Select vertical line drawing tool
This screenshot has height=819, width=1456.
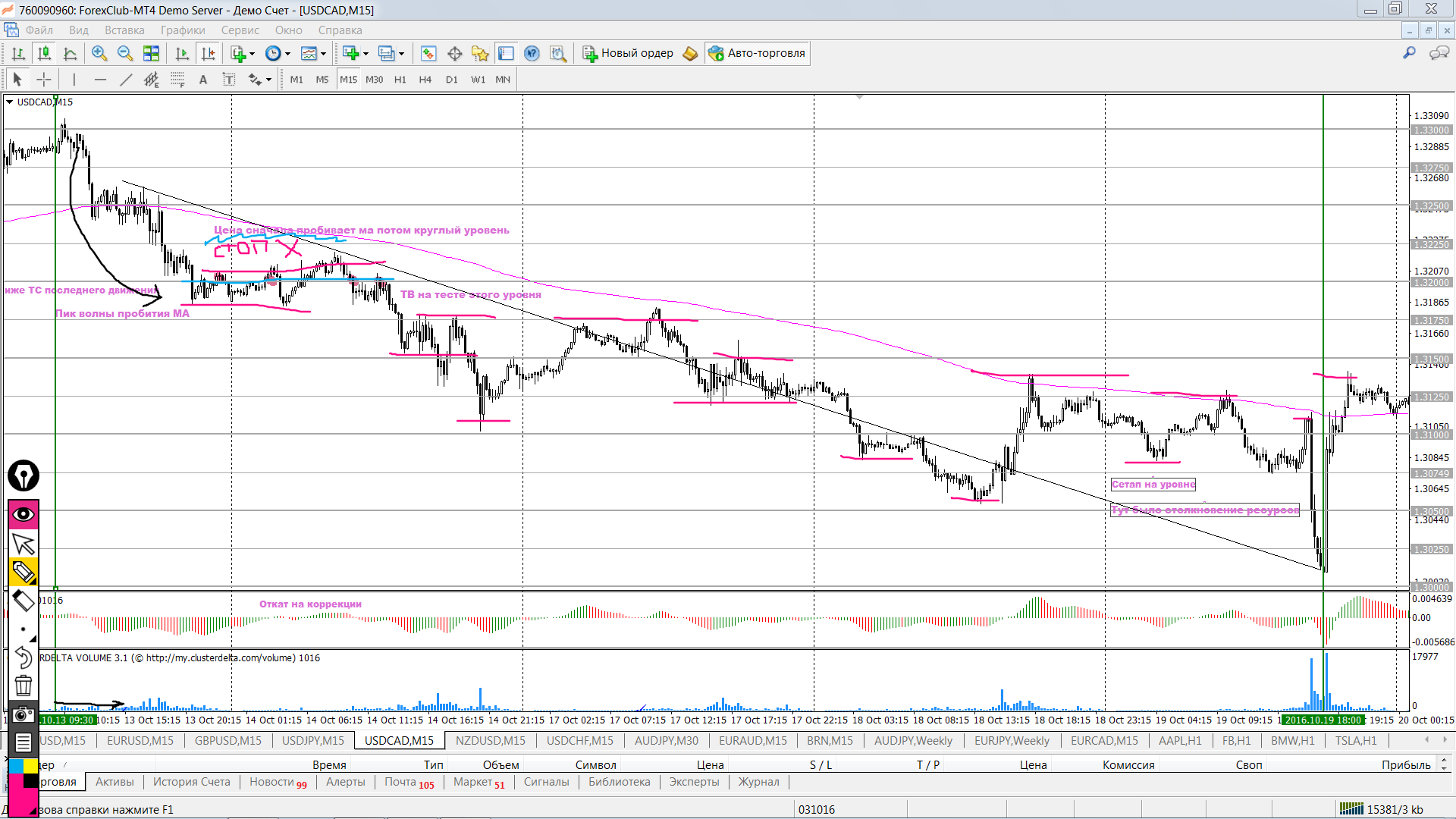click(x=74, y=79)
